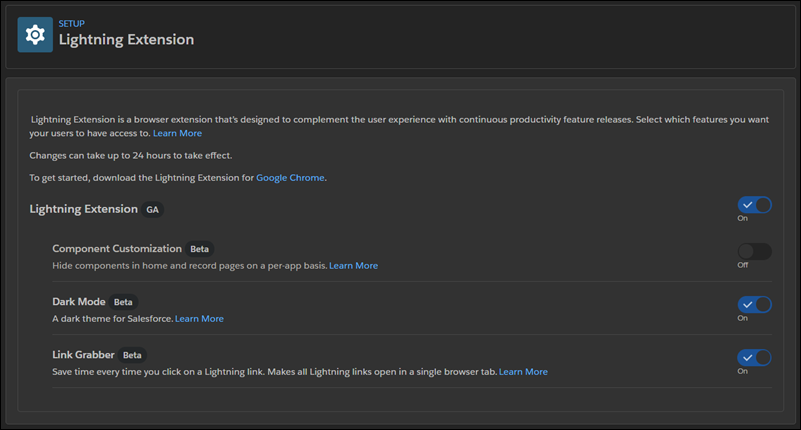Image resolution: width=801 pixels, height=430 pixels.
Task: Click the GA badge beside Lightning Extension
Action: tap(152, 209)
